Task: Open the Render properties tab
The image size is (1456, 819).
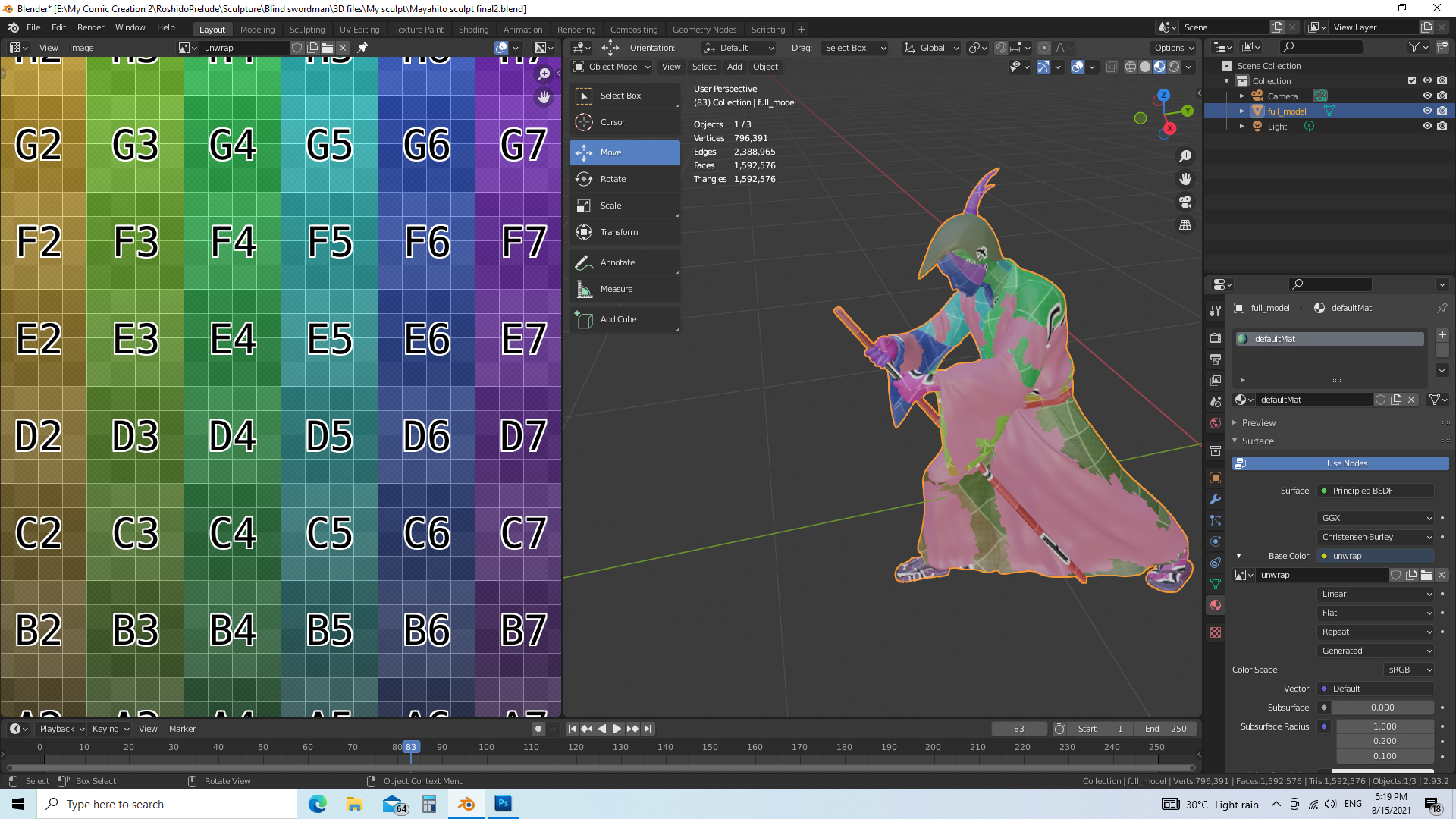Action: pos(1216,338)
